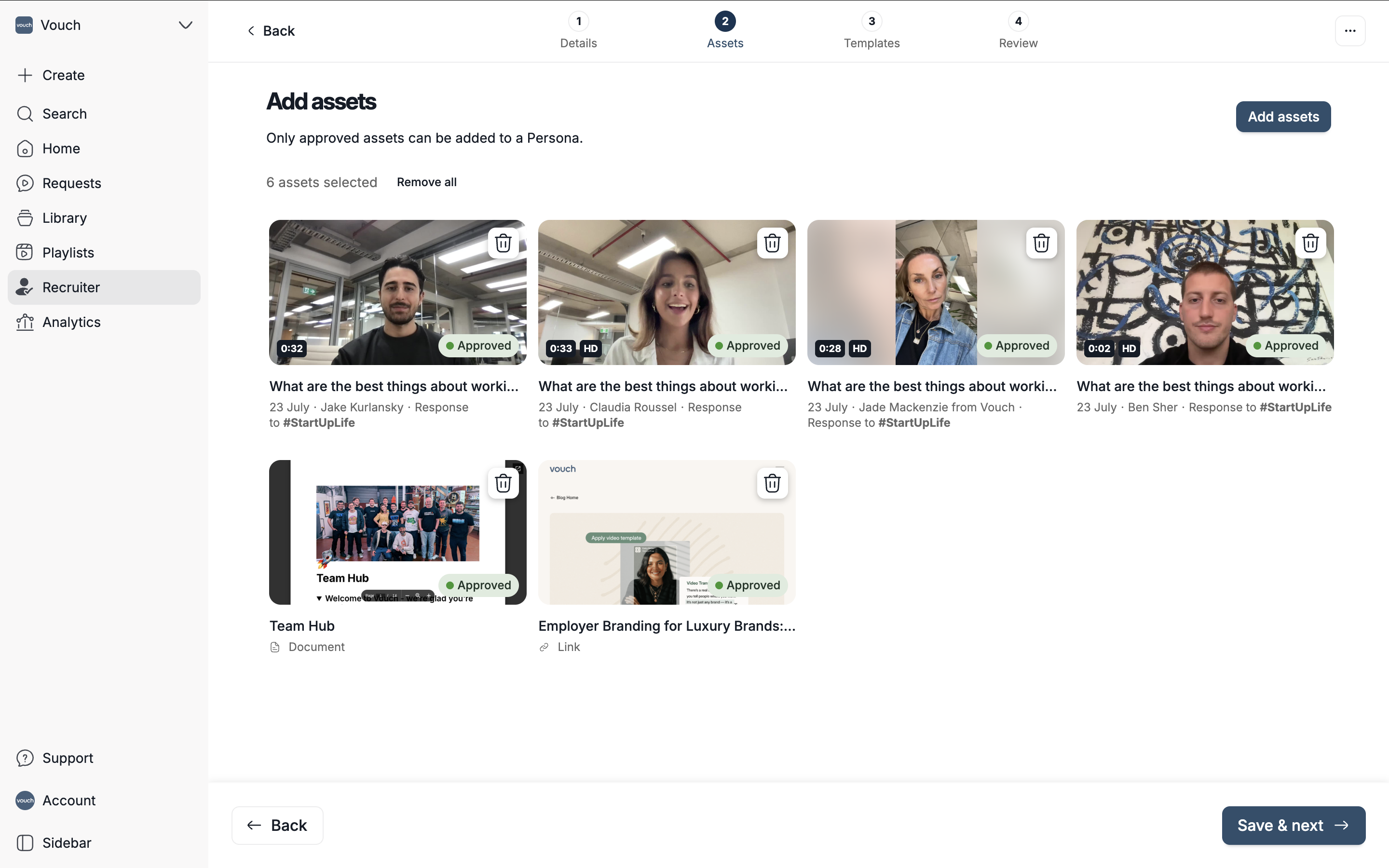The height and width of the screenshot is (868, 1389).
Task: Click the 0:28 duration badge
Action: click(831, 349)
